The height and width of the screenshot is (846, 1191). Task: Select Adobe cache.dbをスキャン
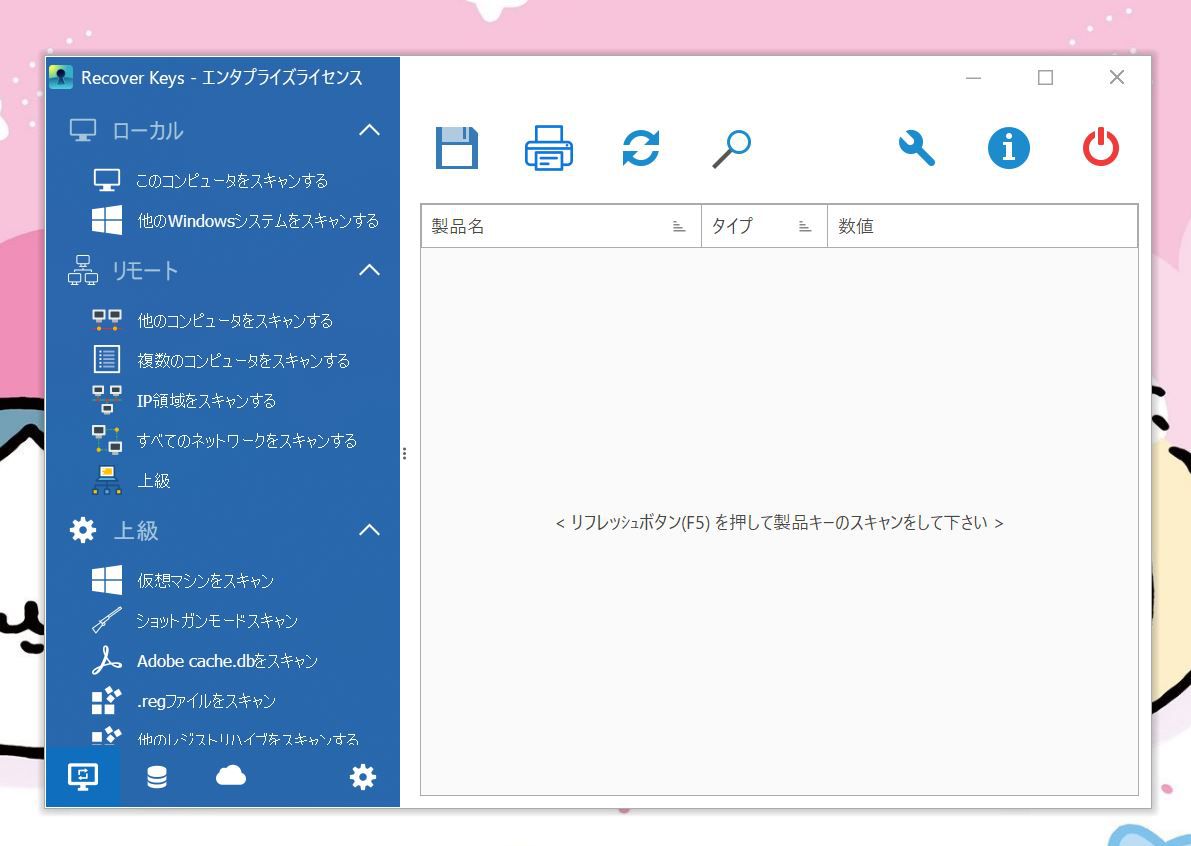[x=227, y=661]
